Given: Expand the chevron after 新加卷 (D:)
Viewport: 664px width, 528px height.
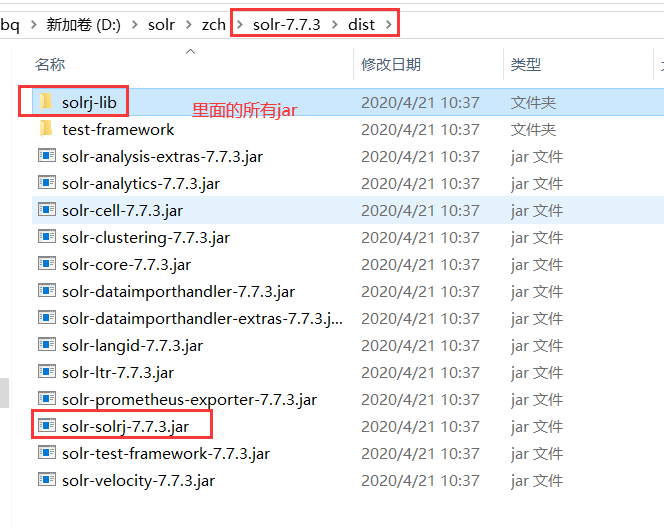Looking at the screenshot, I should [135, 25].
